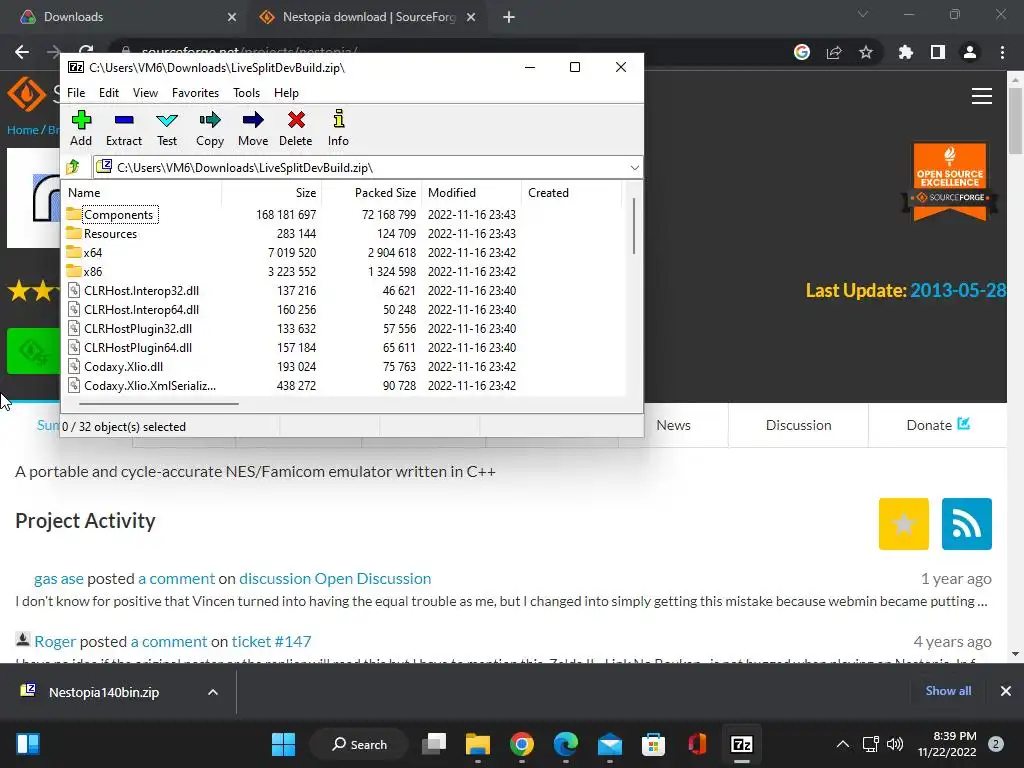Select CLRHost.Interop32.dll file
1024x768 pixels.
tap(141, 291)
